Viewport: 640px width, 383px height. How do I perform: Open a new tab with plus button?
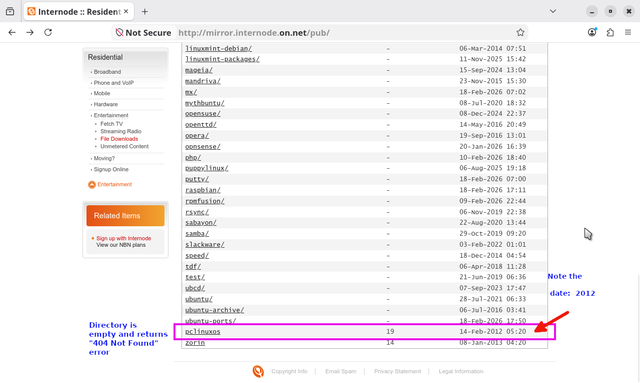click(x=144, y=11)
